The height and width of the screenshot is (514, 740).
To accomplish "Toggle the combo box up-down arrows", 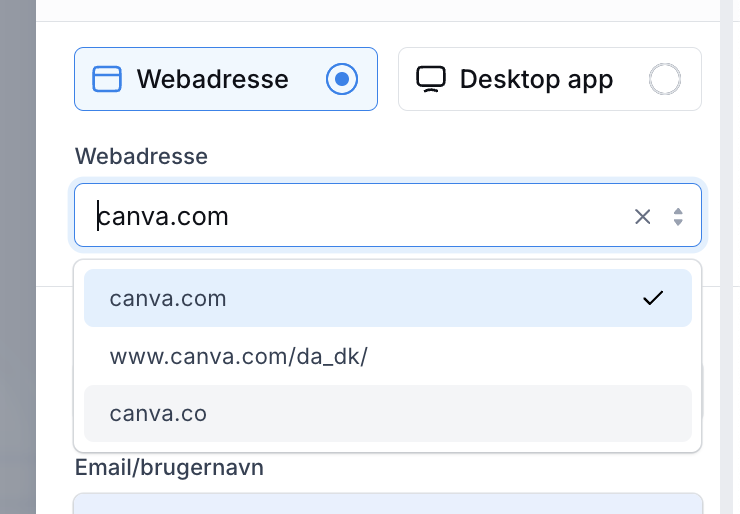I will coord(678,217).
